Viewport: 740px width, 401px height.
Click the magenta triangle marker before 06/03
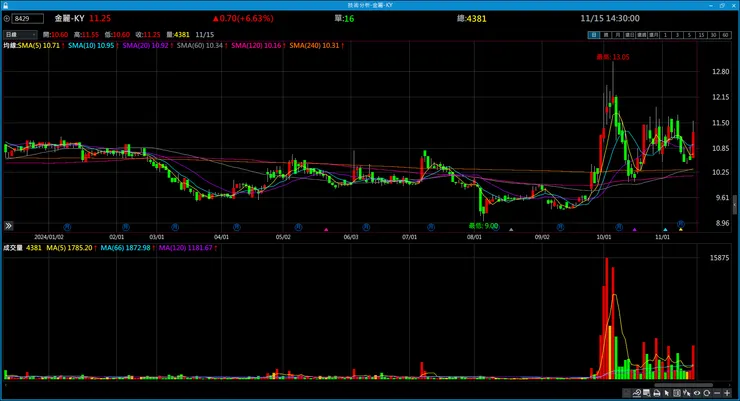coord(326,230)
